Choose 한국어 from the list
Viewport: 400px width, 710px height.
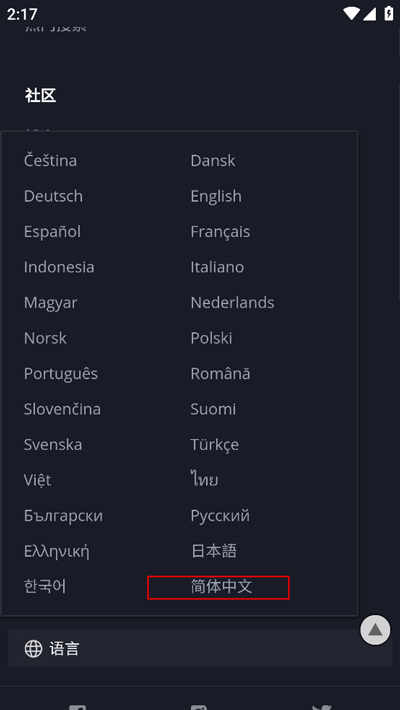click(x=45, y=586)
